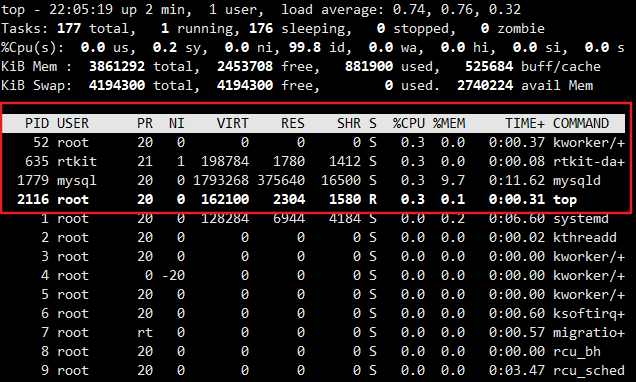
Task: Select the systemd command entry
Action: (x=581, y=219)
